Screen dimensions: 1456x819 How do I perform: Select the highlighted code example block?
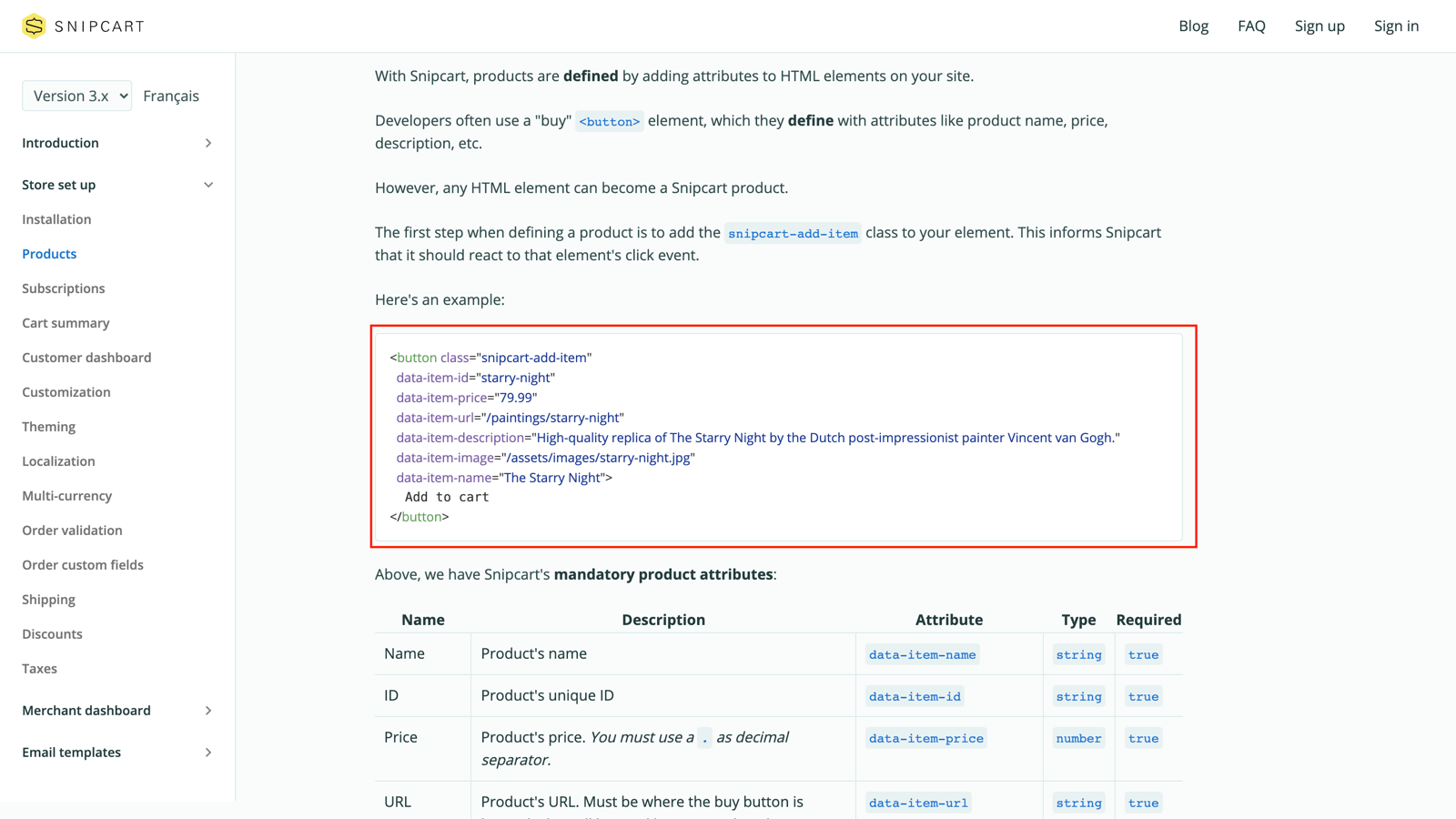point(784,437)
